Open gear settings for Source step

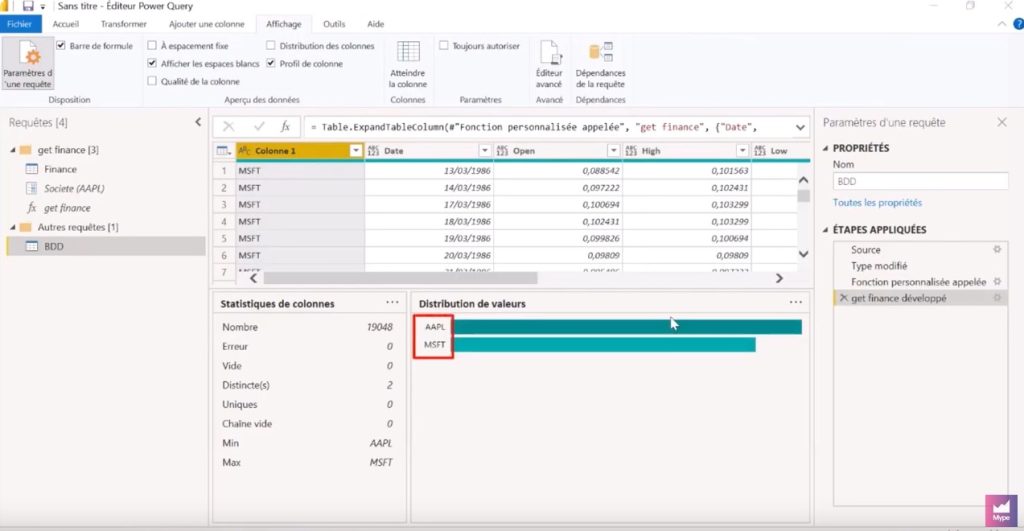coord(997,249)
